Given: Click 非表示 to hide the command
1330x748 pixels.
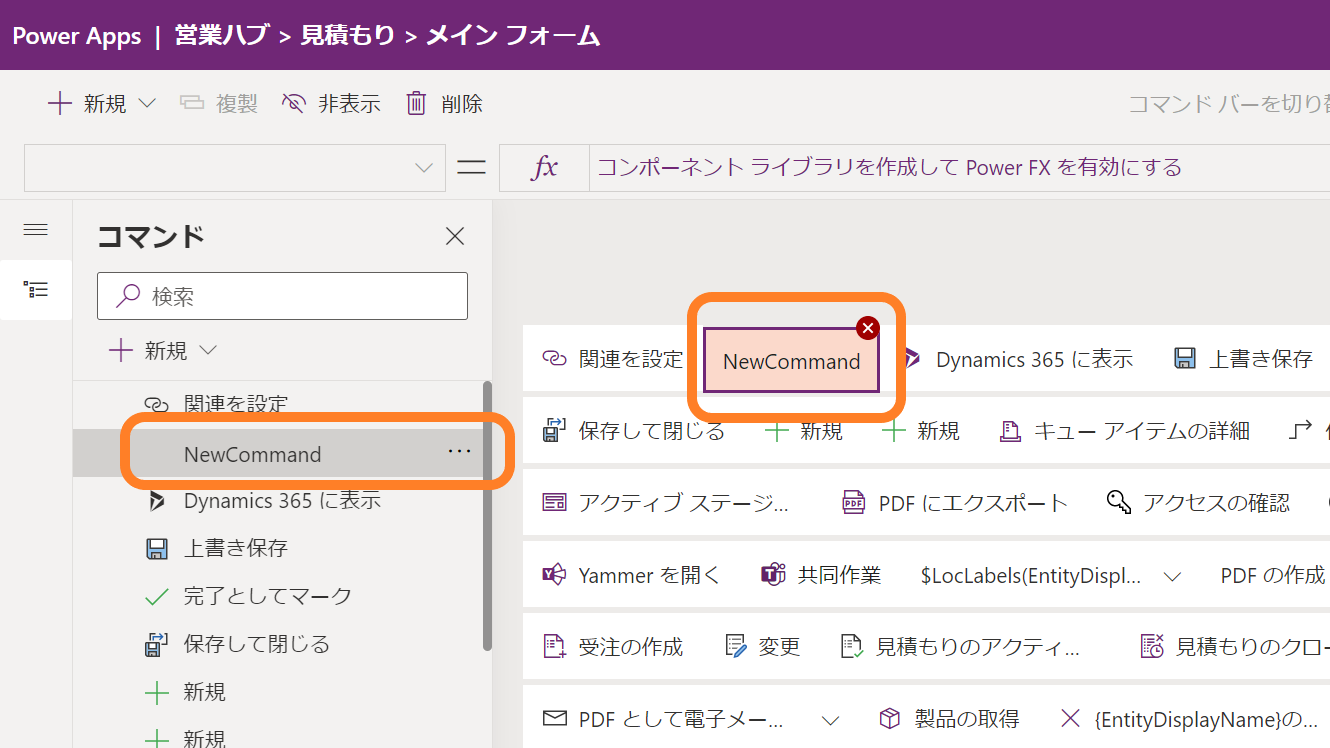Looking at the screenshot, I should 331,103.
